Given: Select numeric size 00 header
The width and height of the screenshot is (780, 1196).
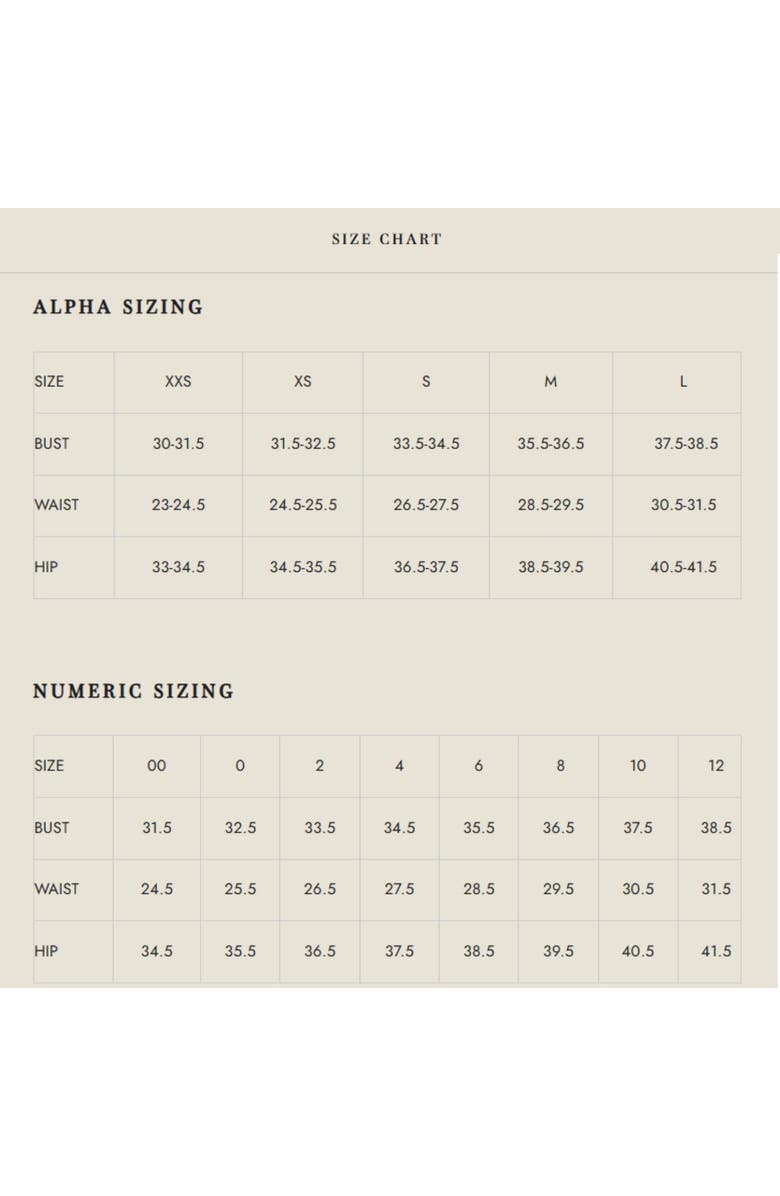Looking at the screenshot, I should click(x=156, y=766).
